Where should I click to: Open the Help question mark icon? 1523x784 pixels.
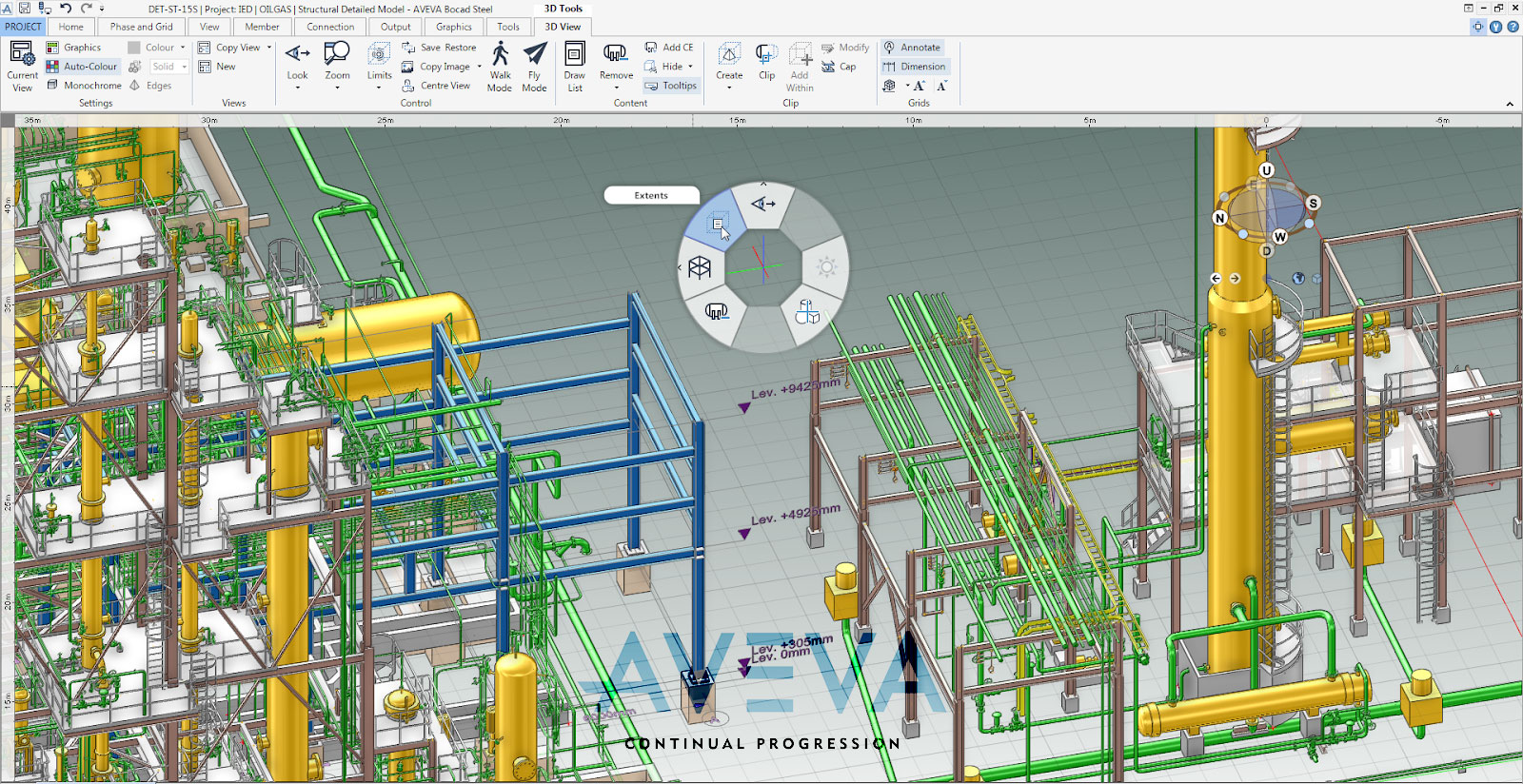(x=1513, y=27)
